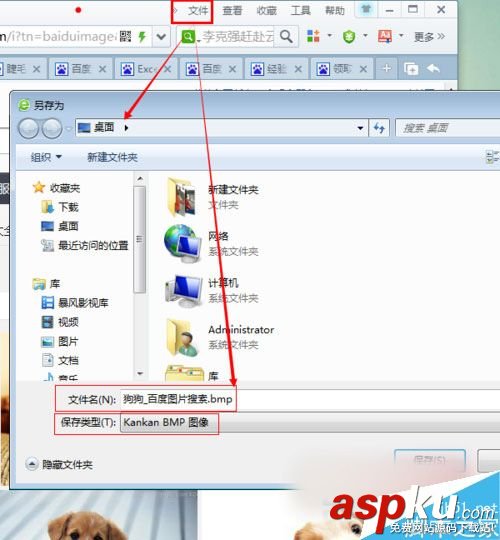Close the Exc browser tab
500x540 pixels.
tap(167, 69)
